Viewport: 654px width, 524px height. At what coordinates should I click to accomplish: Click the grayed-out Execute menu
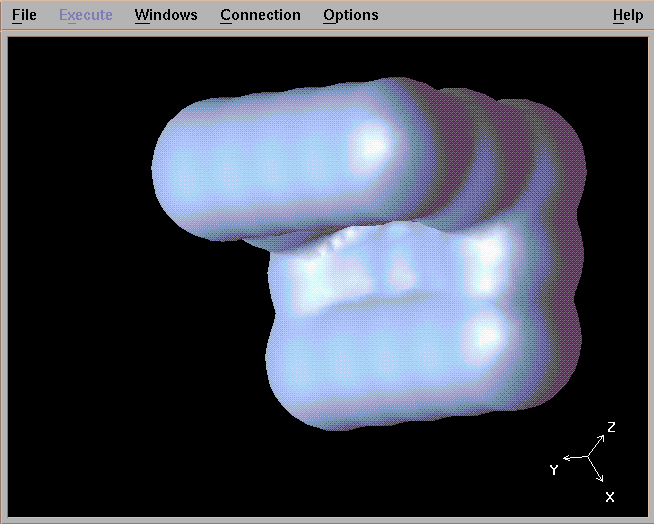85,15
